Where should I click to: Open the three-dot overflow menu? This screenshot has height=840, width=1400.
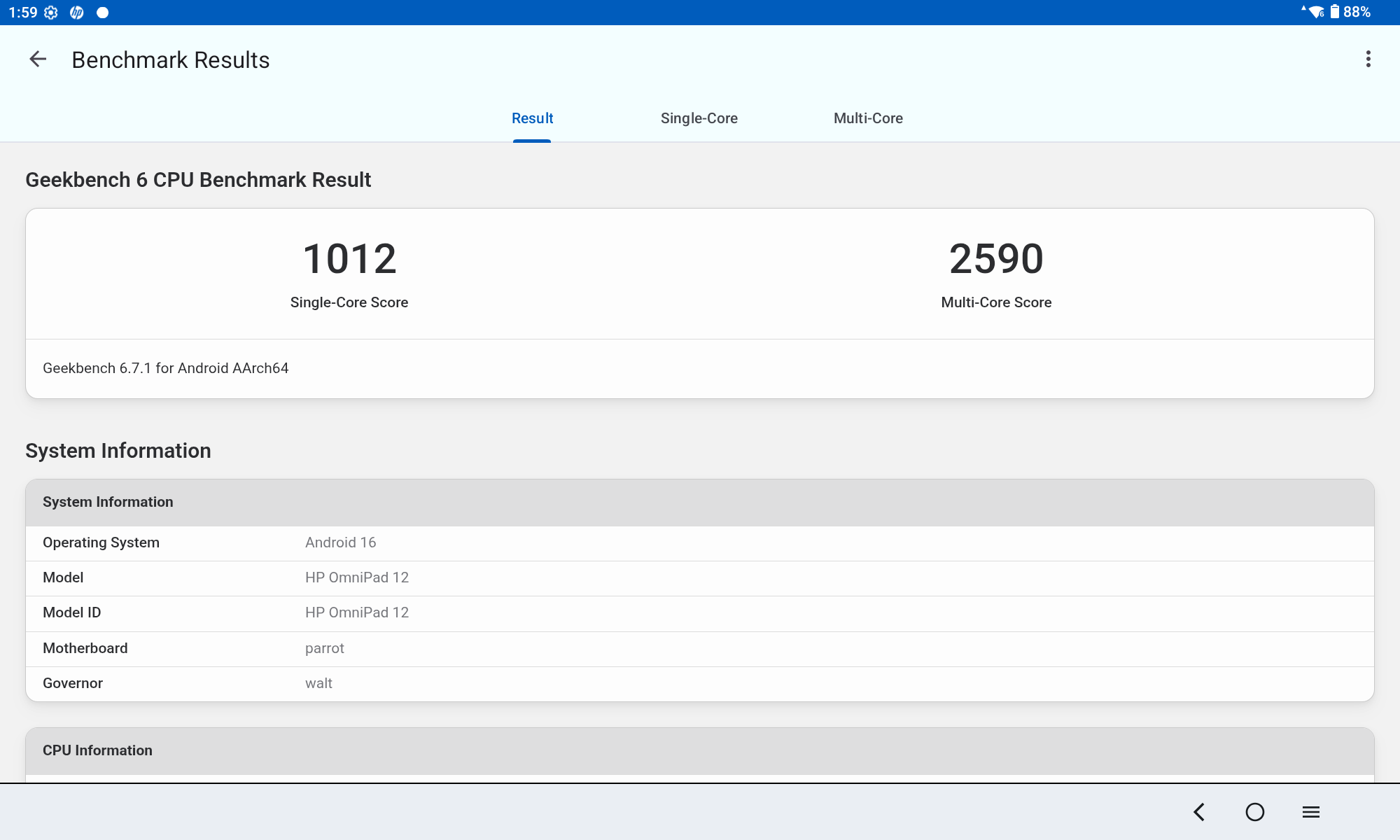(x=1368, y=59)
